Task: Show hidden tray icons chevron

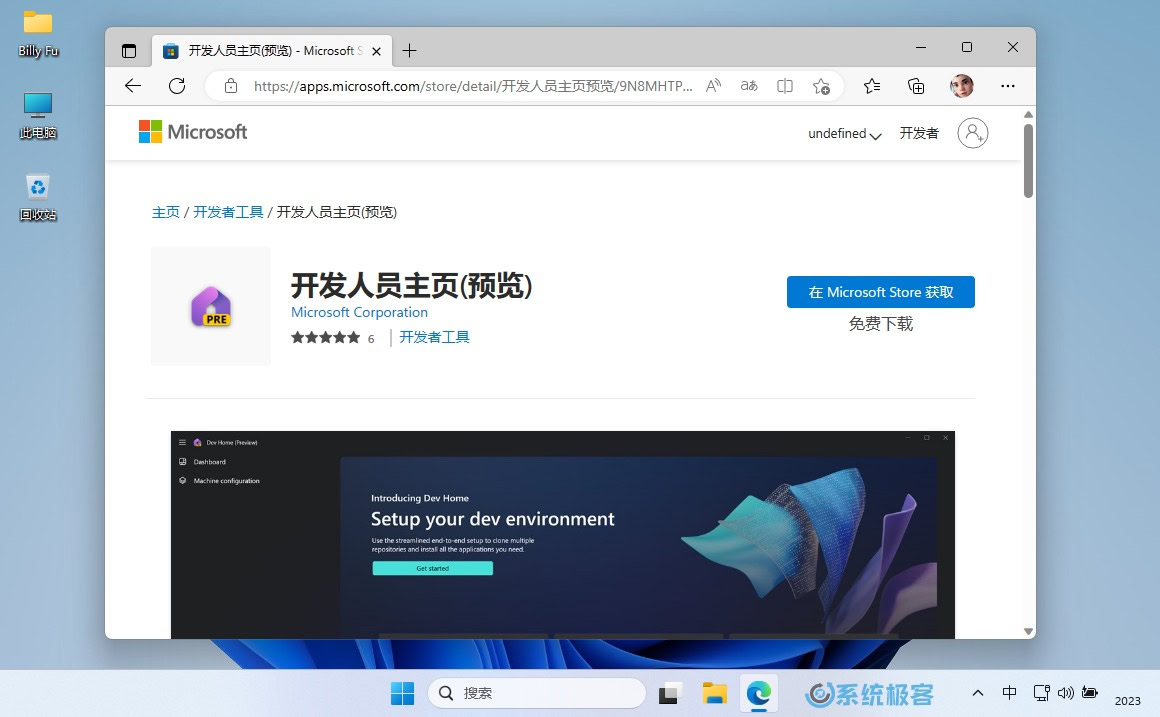Action: 977,693
